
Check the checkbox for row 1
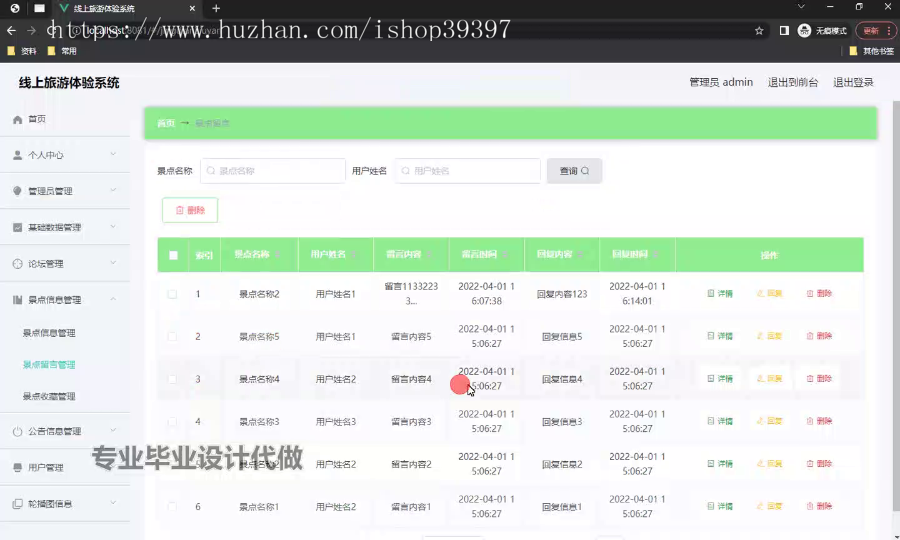coord(172,294)
